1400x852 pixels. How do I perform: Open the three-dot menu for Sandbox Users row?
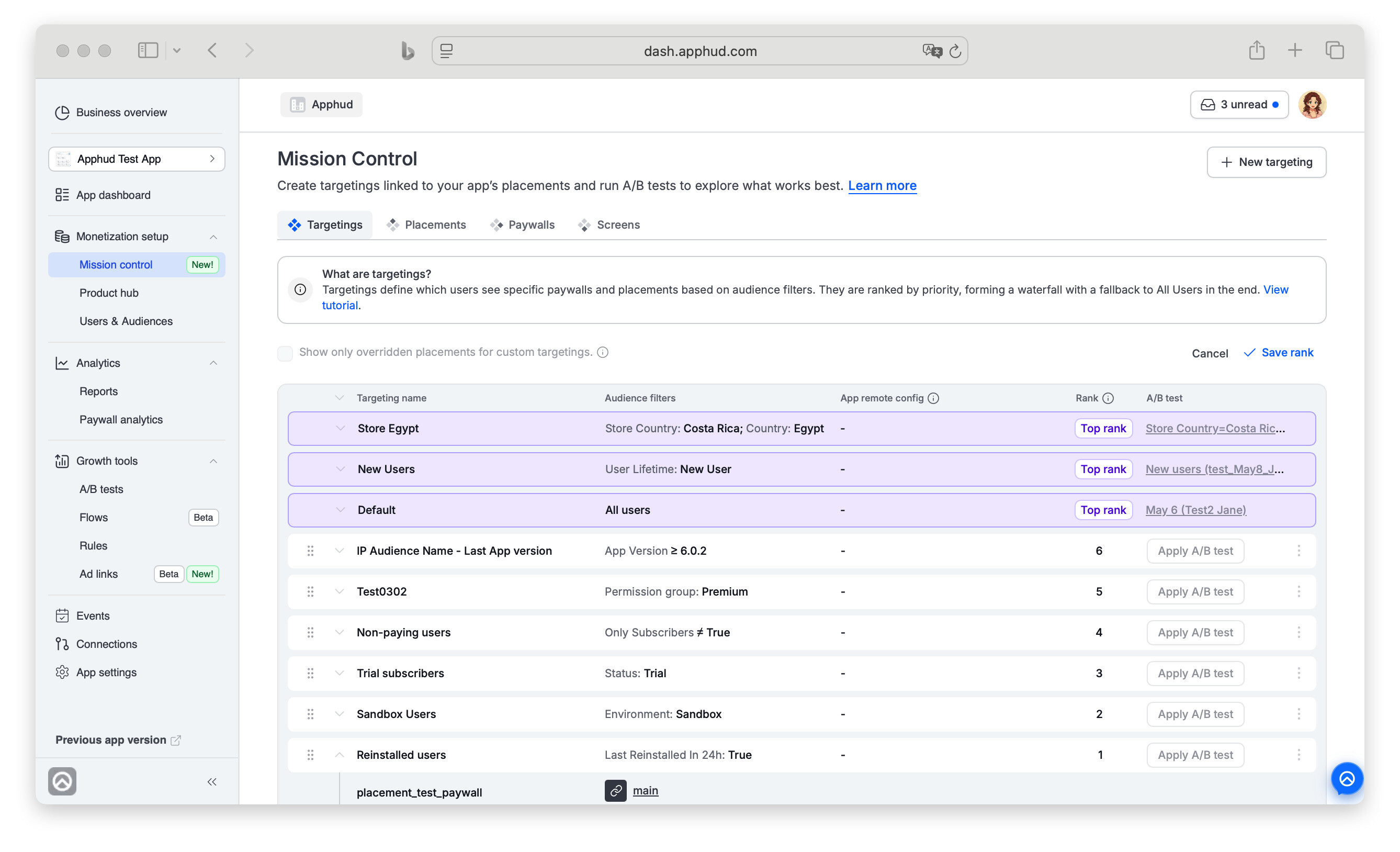[1299, 714]
